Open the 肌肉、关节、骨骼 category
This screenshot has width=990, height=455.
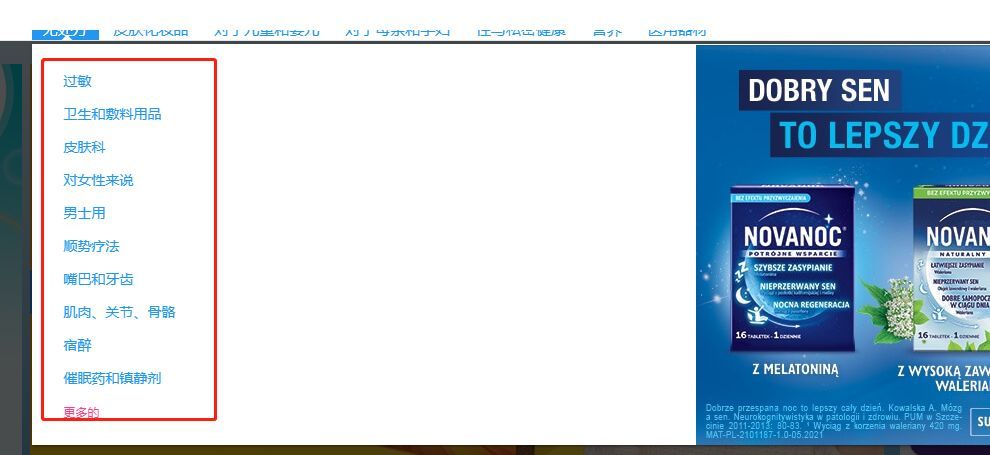119,312
